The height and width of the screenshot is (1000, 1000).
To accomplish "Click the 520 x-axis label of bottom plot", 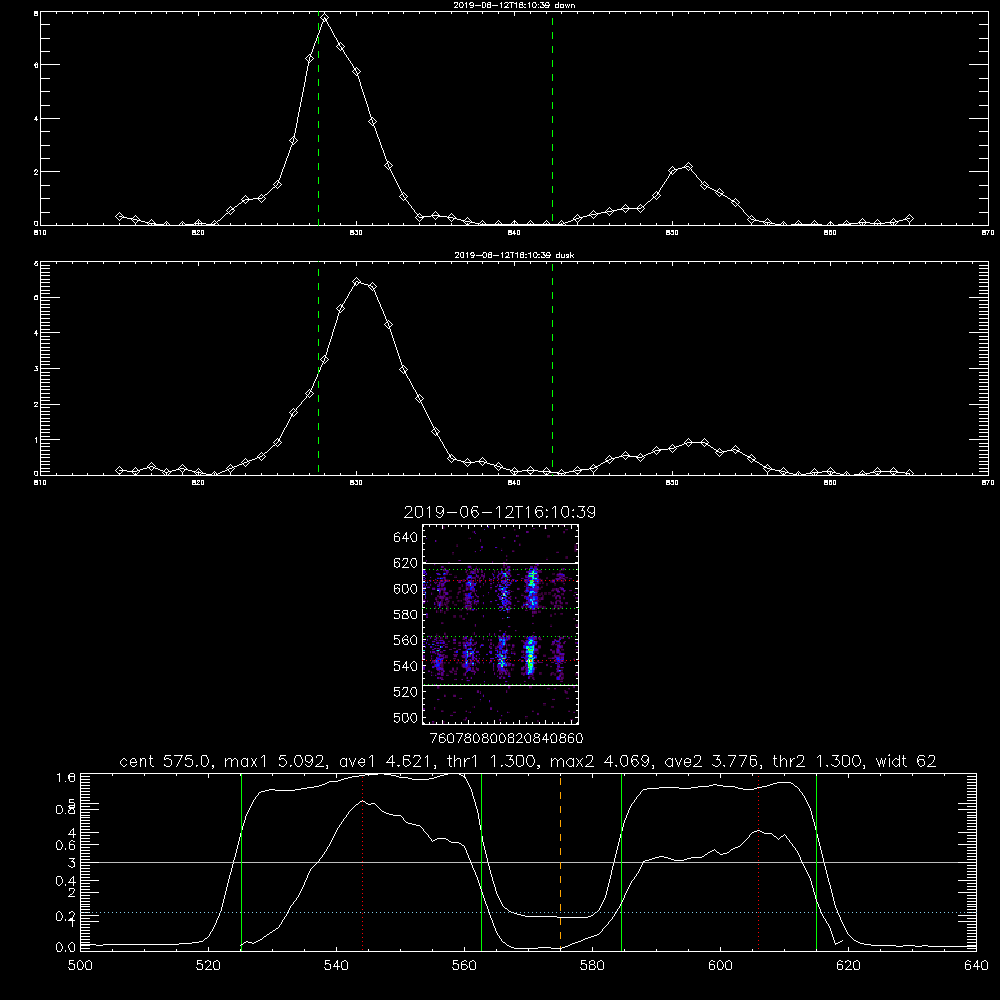I will click(x=209, y=966).
